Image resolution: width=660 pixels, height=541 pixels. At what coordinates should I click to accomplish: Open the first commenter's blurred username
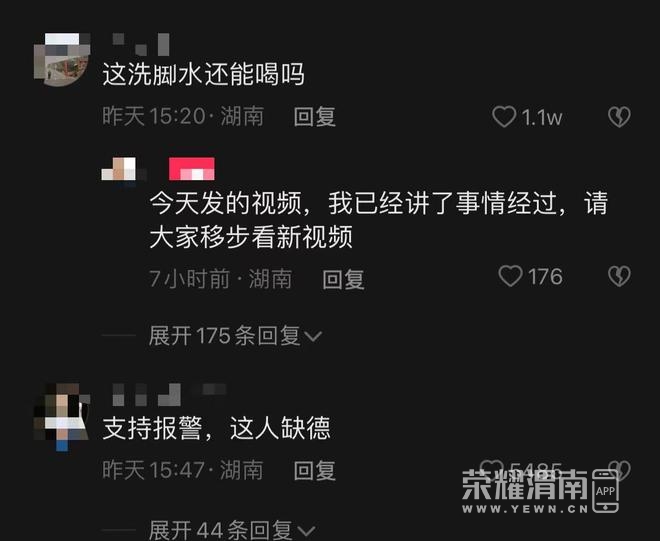click(x=141, y=45)
